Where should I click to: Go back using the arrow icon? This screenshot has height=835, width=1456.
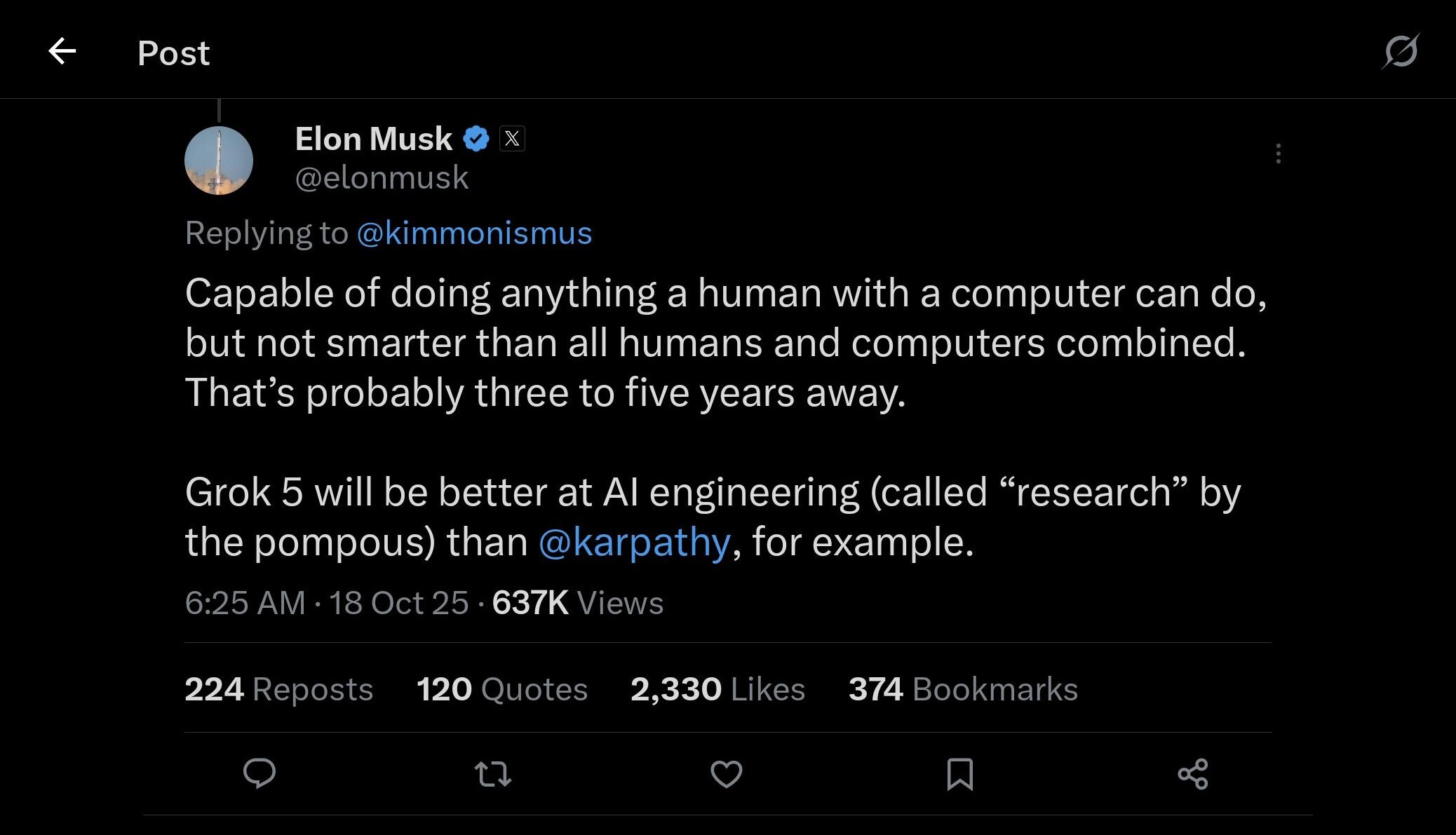(62, 51)
